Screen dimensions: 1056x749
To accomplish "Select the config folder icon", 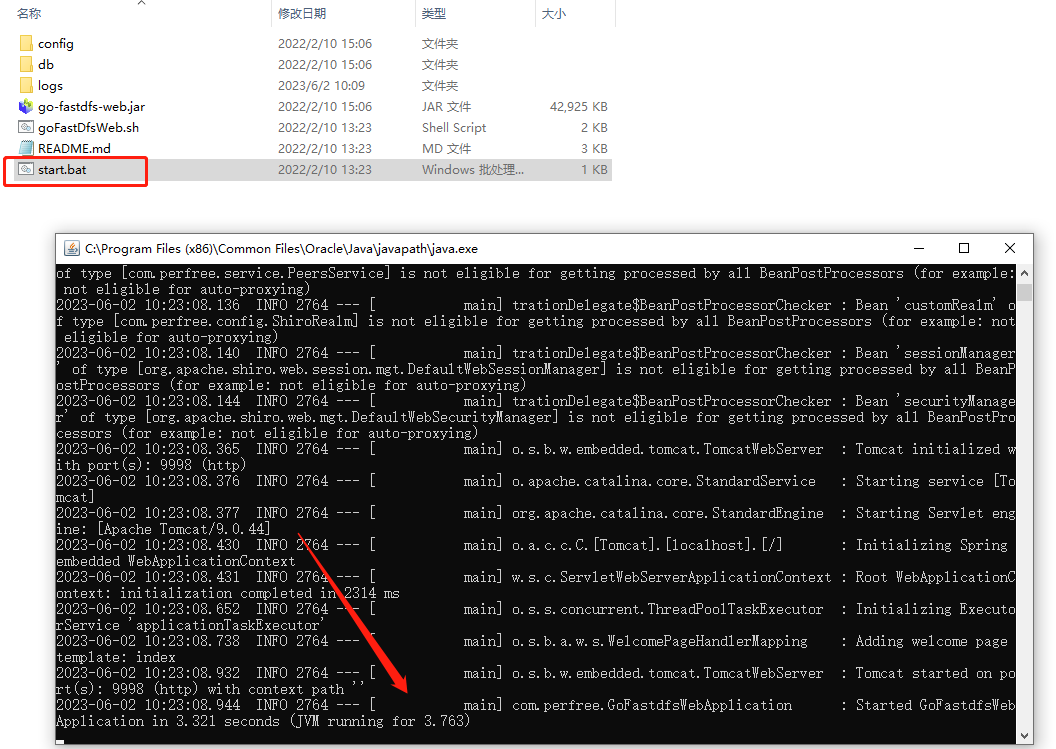I will coord(26,44).
